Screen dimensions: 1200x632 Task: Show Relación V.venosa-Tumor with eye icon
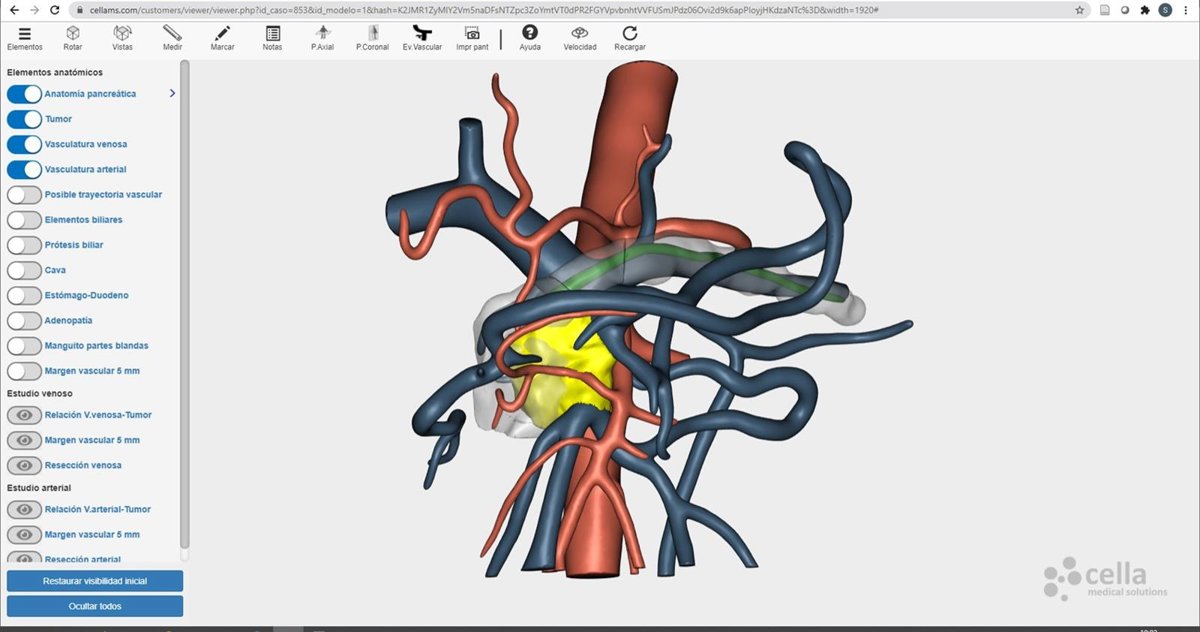[x=24, y=415]
